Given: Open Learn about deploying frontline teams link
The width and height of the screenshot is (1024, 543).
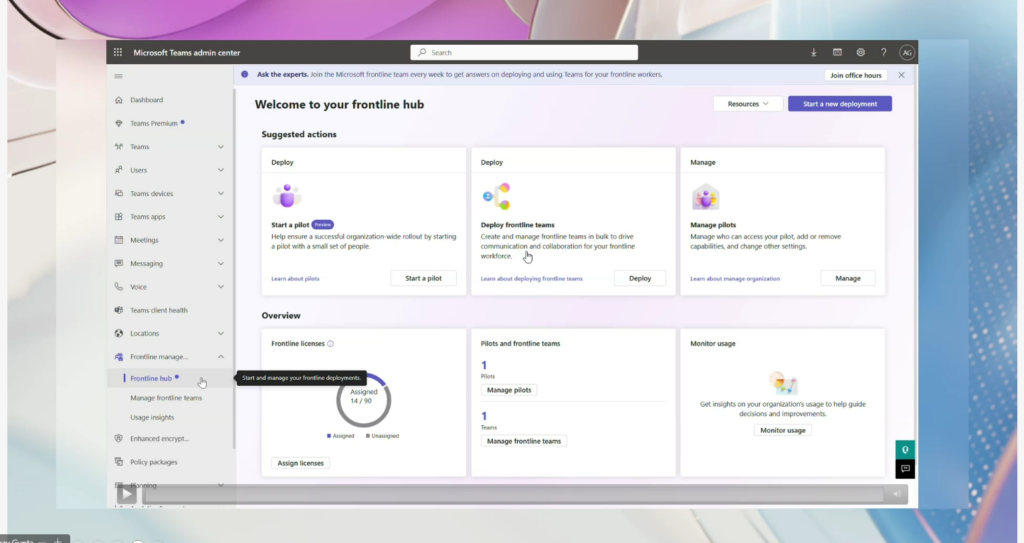Looking at the screenshot, I should tap(532, 279).
